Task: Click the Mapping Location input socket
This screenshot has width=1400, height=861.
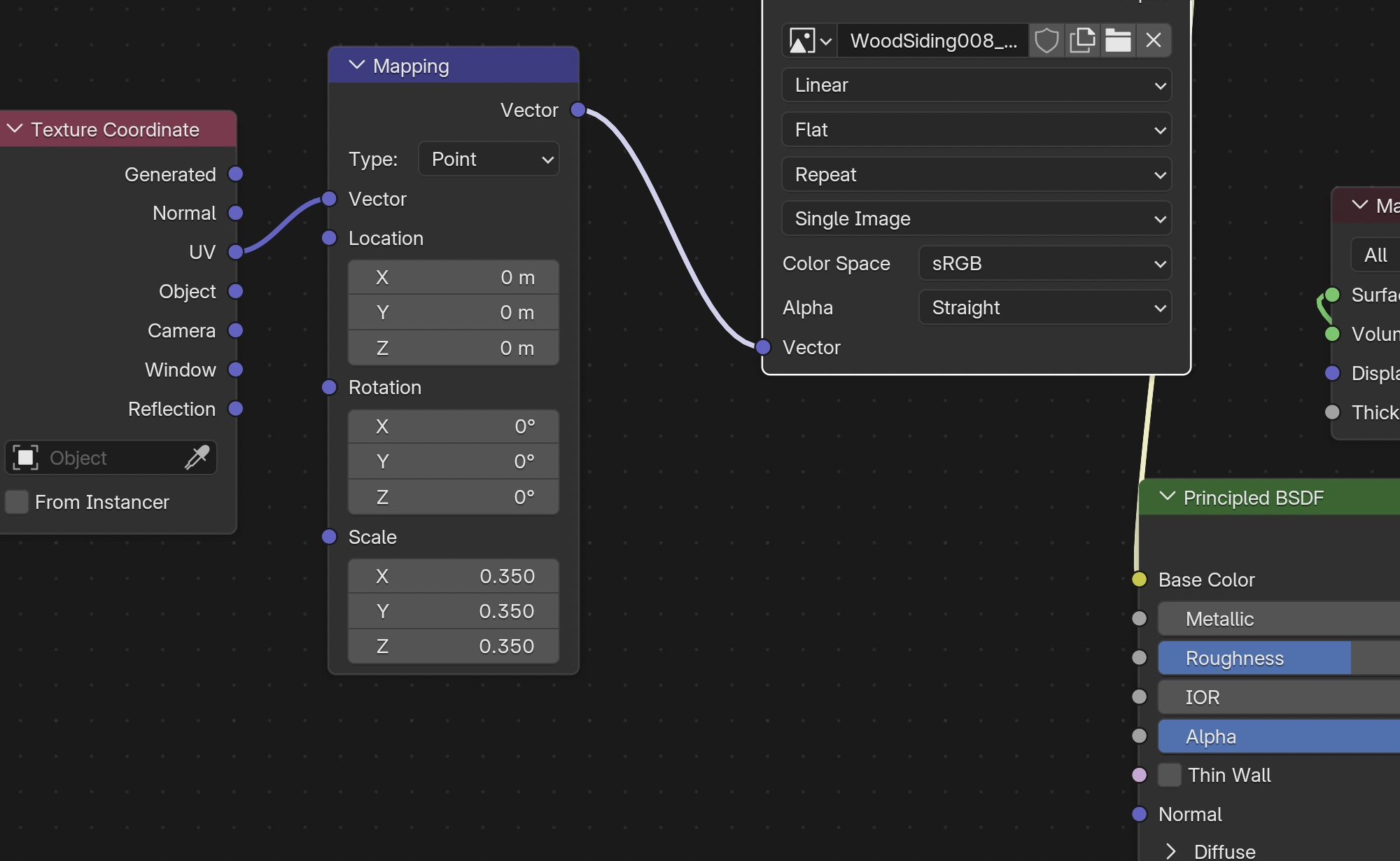Action: [329, 238]
